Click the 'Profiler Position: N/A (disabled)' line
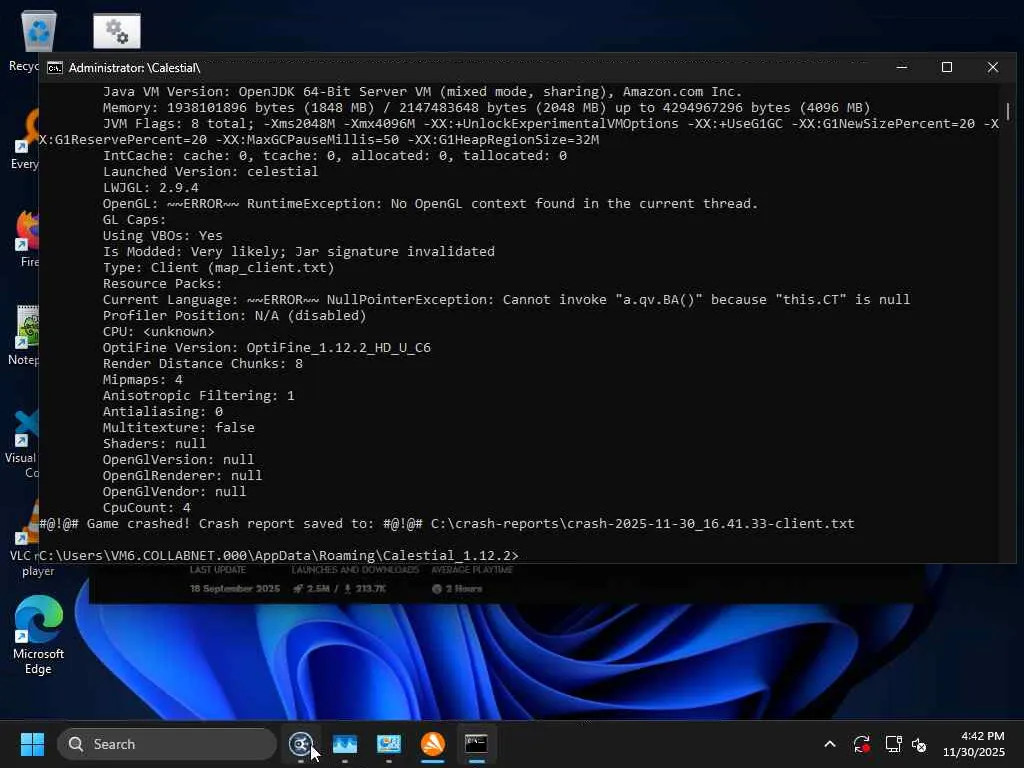Screen dimensions: 1024x768 [x=234, y=315]
